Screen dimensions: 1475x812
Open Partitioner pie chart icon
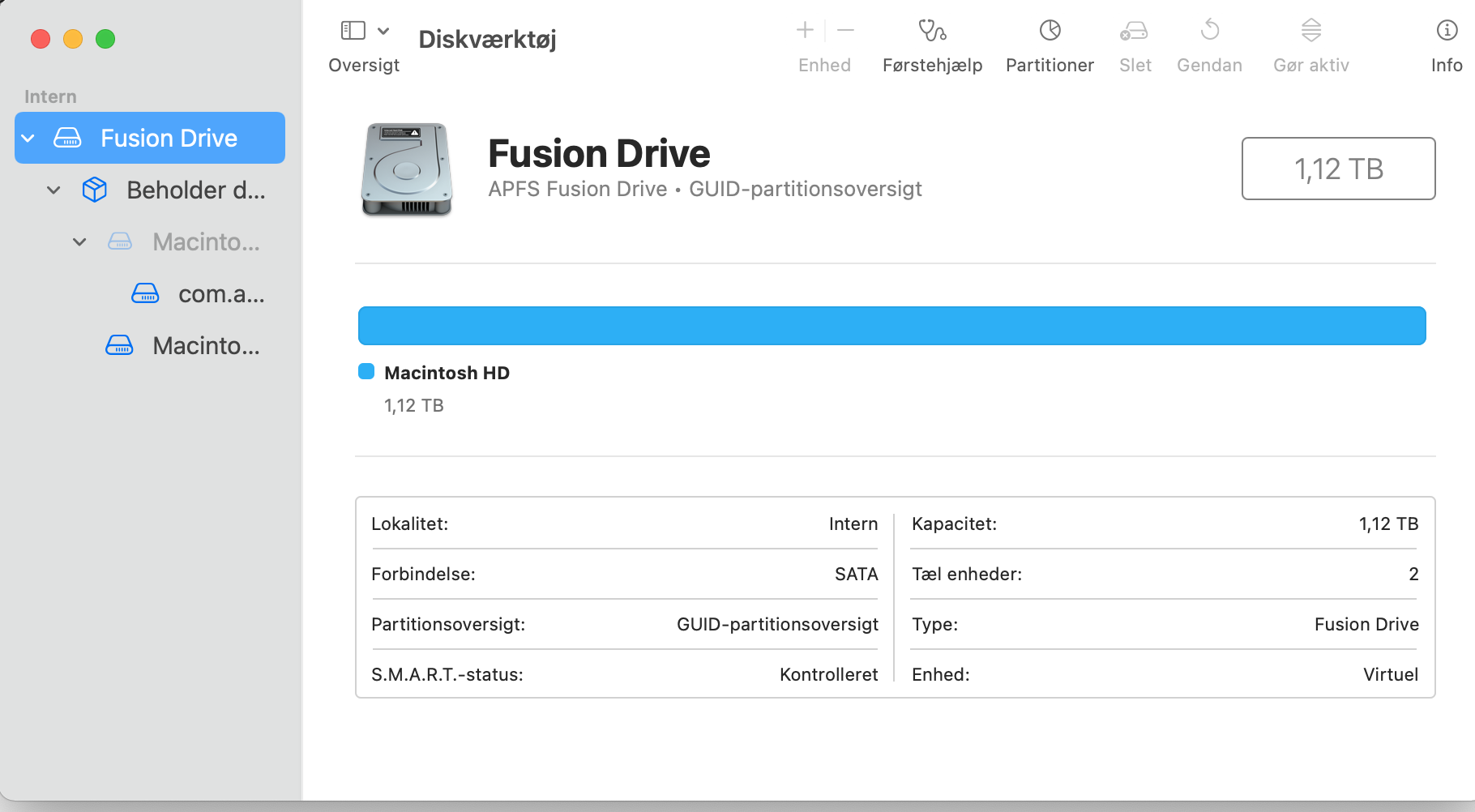(x=1050, y=31)
